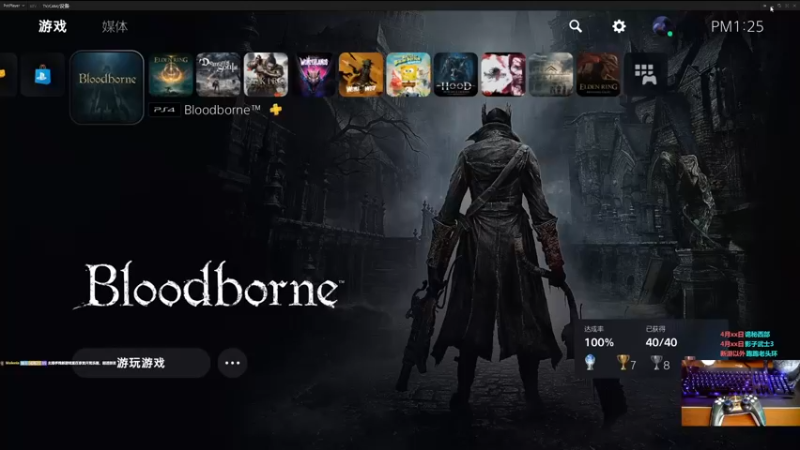Click the 已获得 label
Viewport: 800px width, 450px height.
(x=656, y=329)
